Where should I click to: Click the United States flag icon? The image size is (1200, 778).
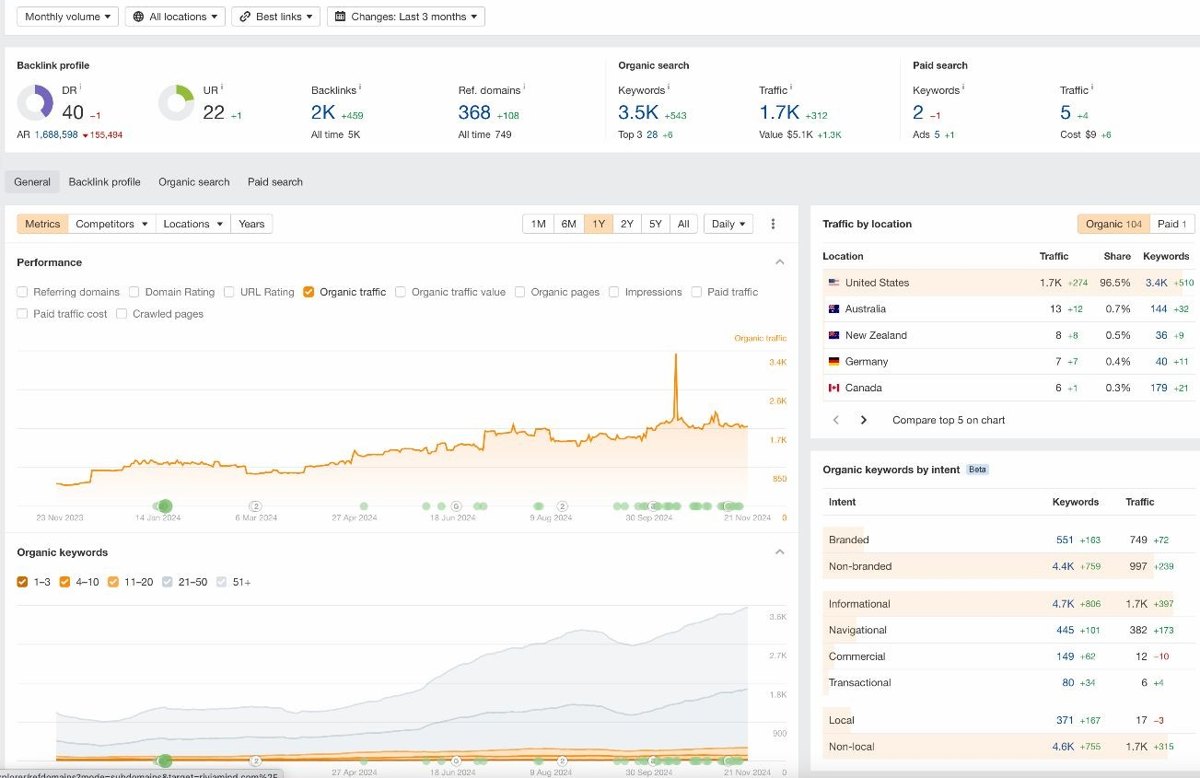834,283
